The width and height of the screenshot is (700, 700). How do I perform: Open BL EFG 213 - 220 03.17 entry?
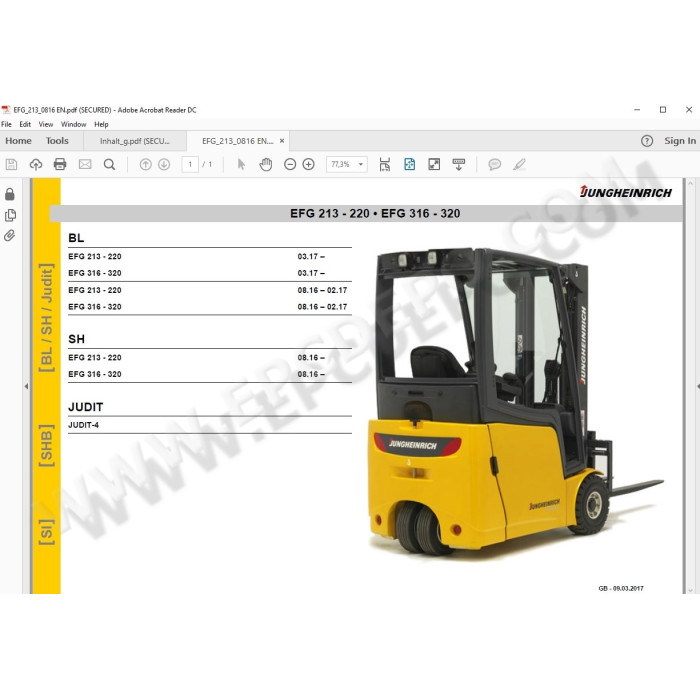click(210, 257)
